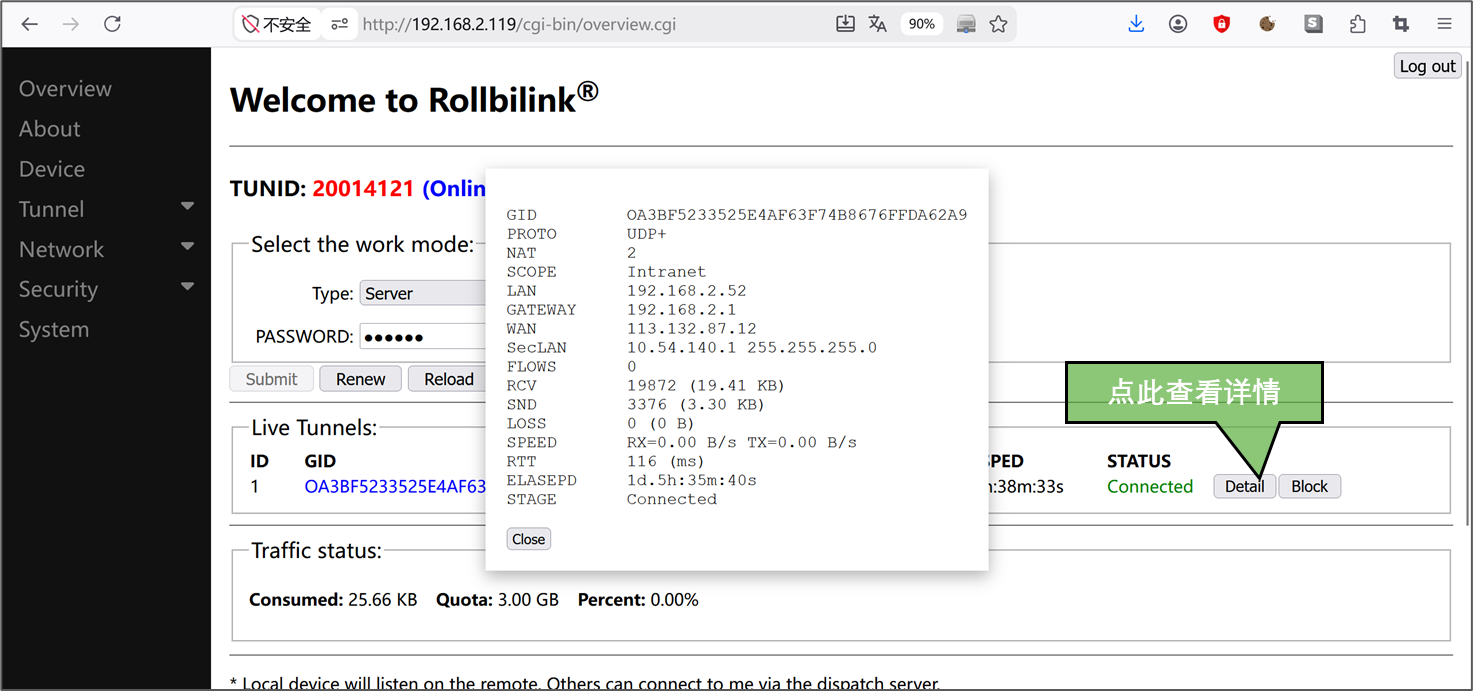Expand the Network sidebar menu arrow
This screenshot has width=1473, height=691.
click(x=187, y=246)
